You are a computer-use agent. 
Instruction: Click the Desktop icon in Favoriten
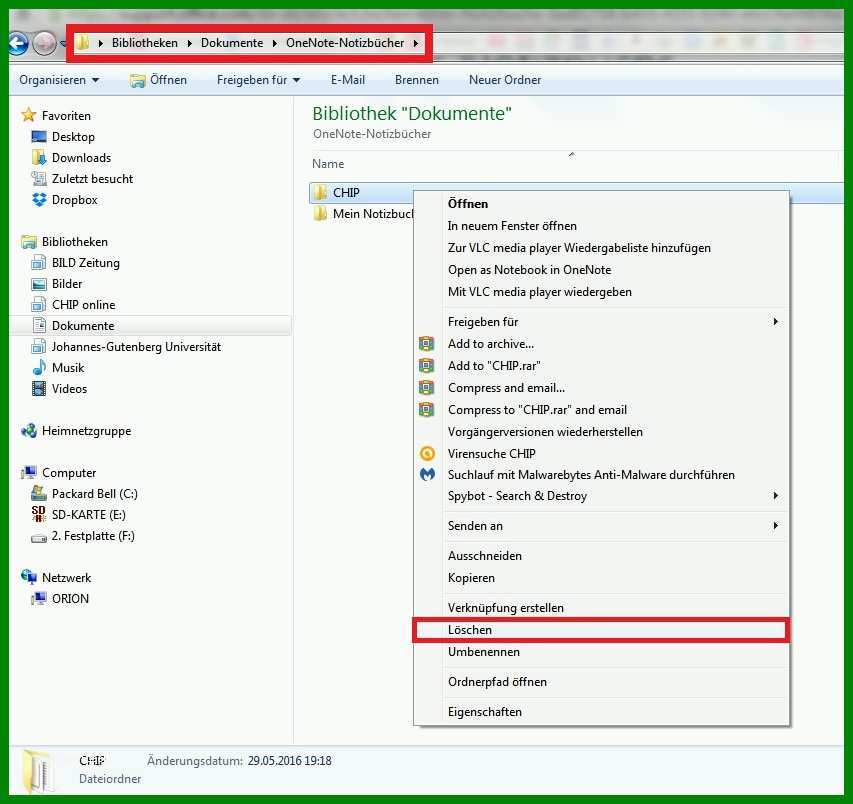click(39, 137)
